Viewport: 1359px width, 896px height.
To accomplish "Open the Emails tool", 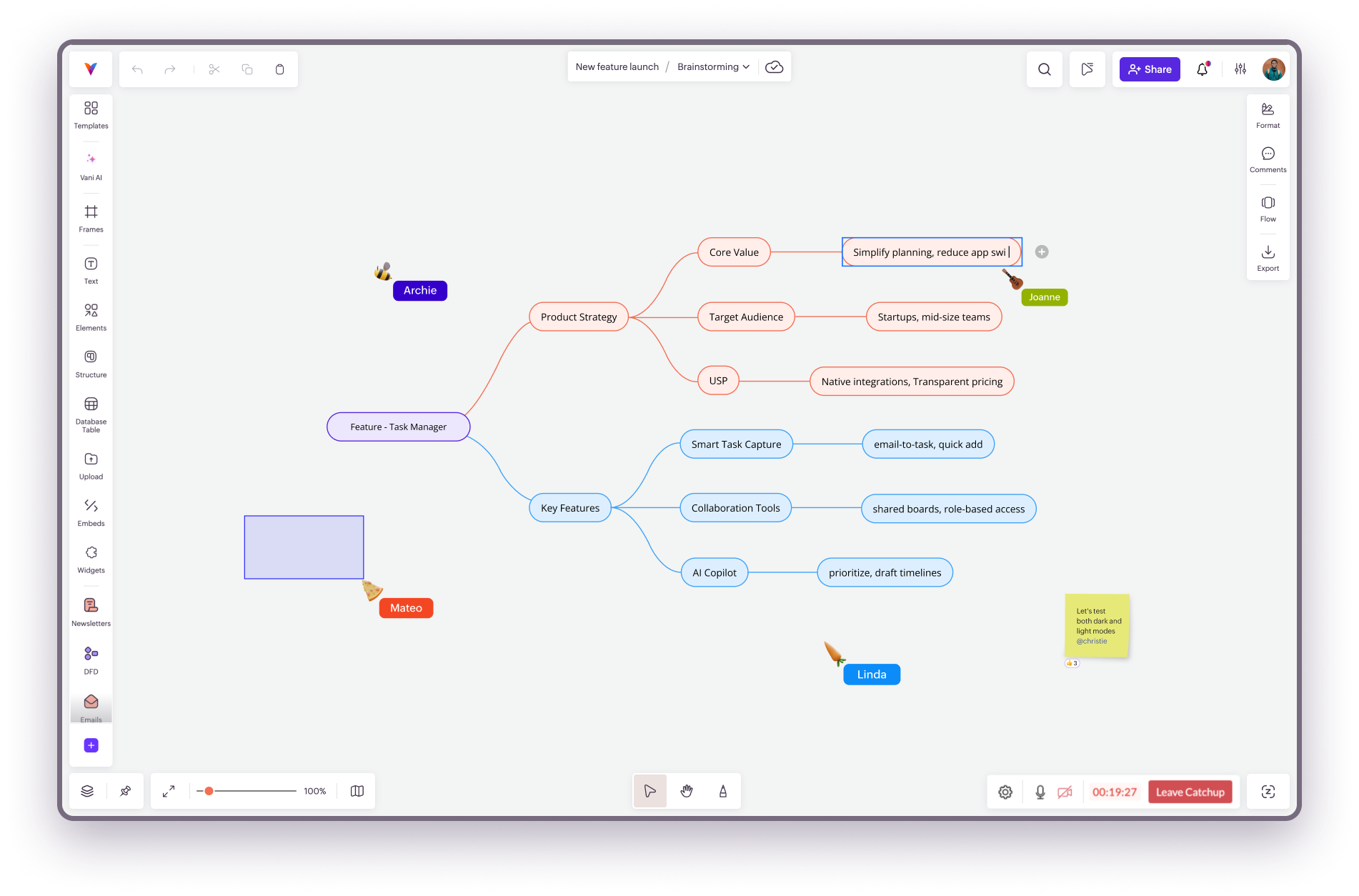I will (x=91, y=707).
